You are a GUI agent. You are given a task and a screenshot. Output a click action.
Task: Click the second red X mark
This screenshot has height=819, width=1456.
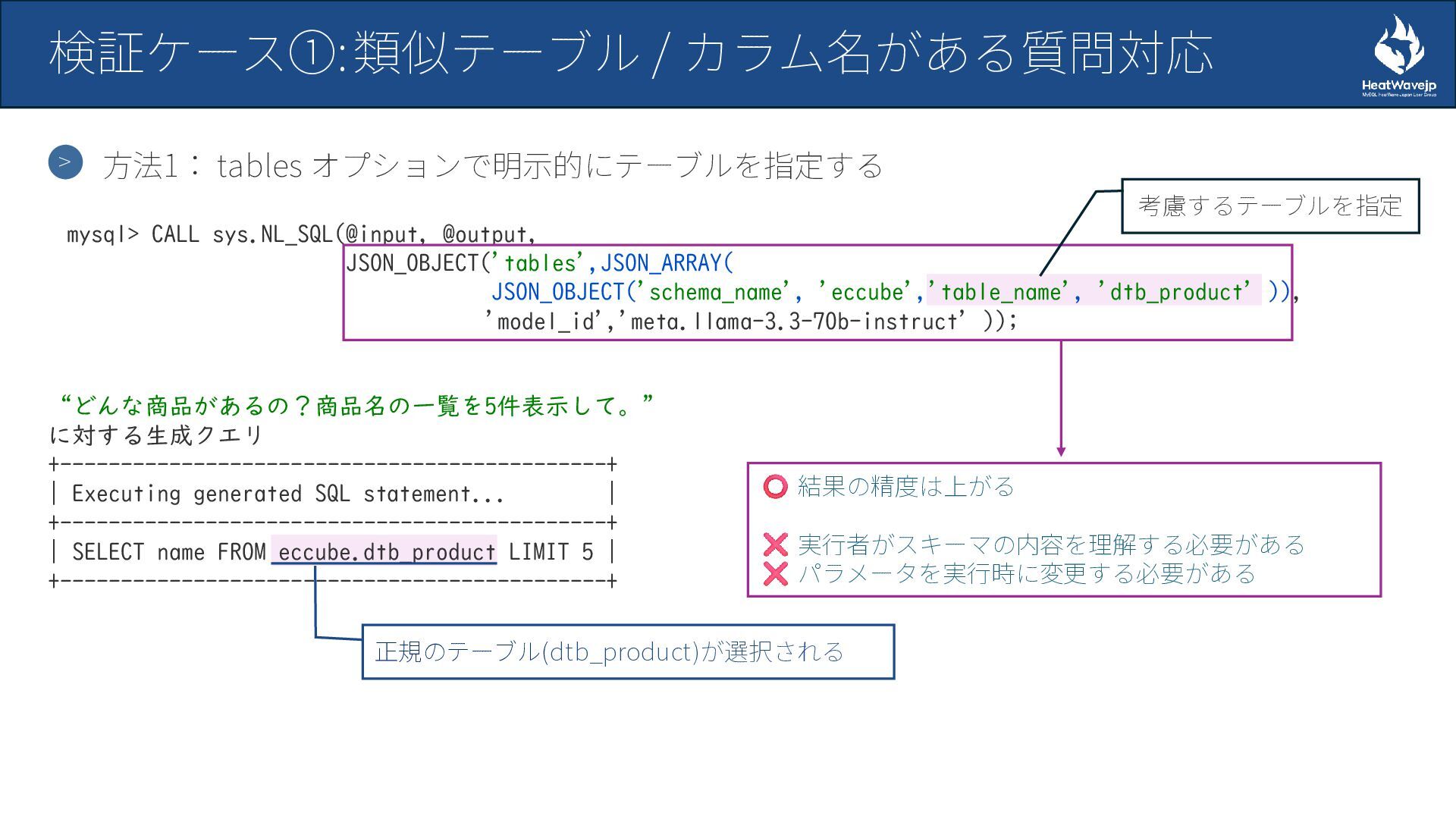(x=775, y=574)
